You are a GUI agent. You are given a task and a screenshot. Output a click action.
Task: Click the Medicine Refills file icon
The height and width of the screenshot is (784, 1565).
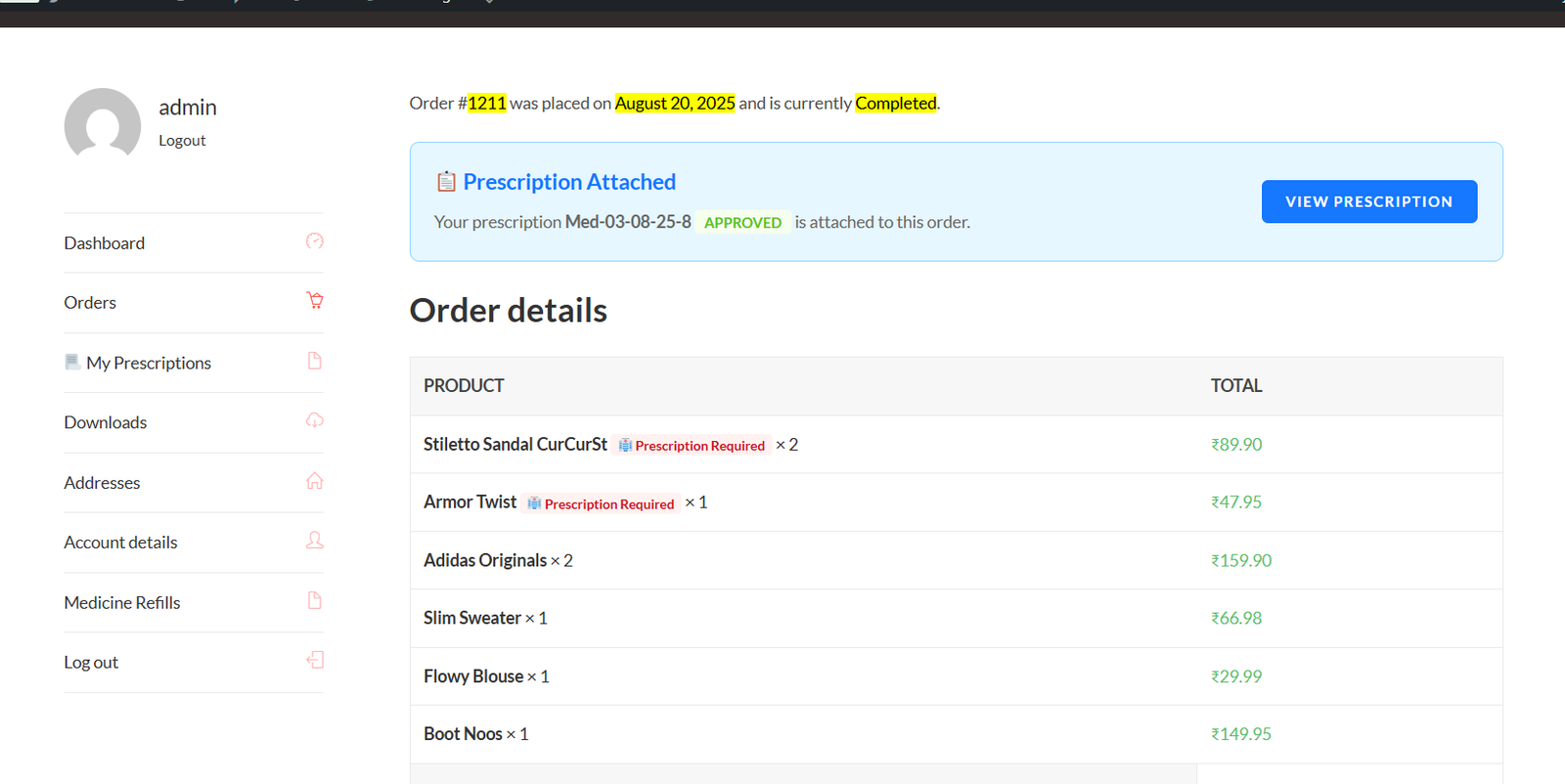pos(314,600)
